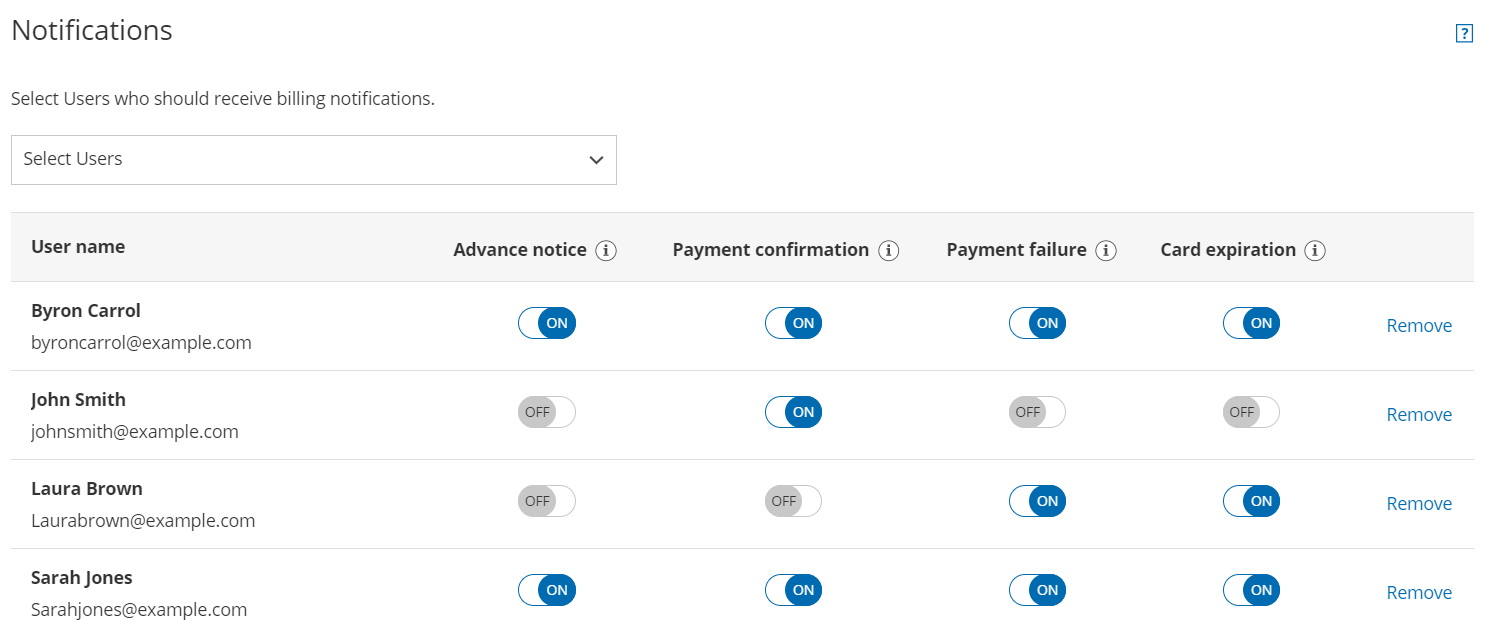Remove Byron Carrol from notifications
This screenshot has height=632, width=1489.
pyautogui.click(x=1419, y=325)
